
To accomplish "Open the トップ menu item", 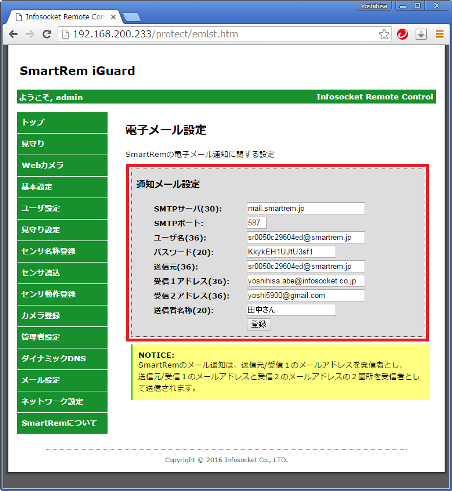I will (62, 122).
